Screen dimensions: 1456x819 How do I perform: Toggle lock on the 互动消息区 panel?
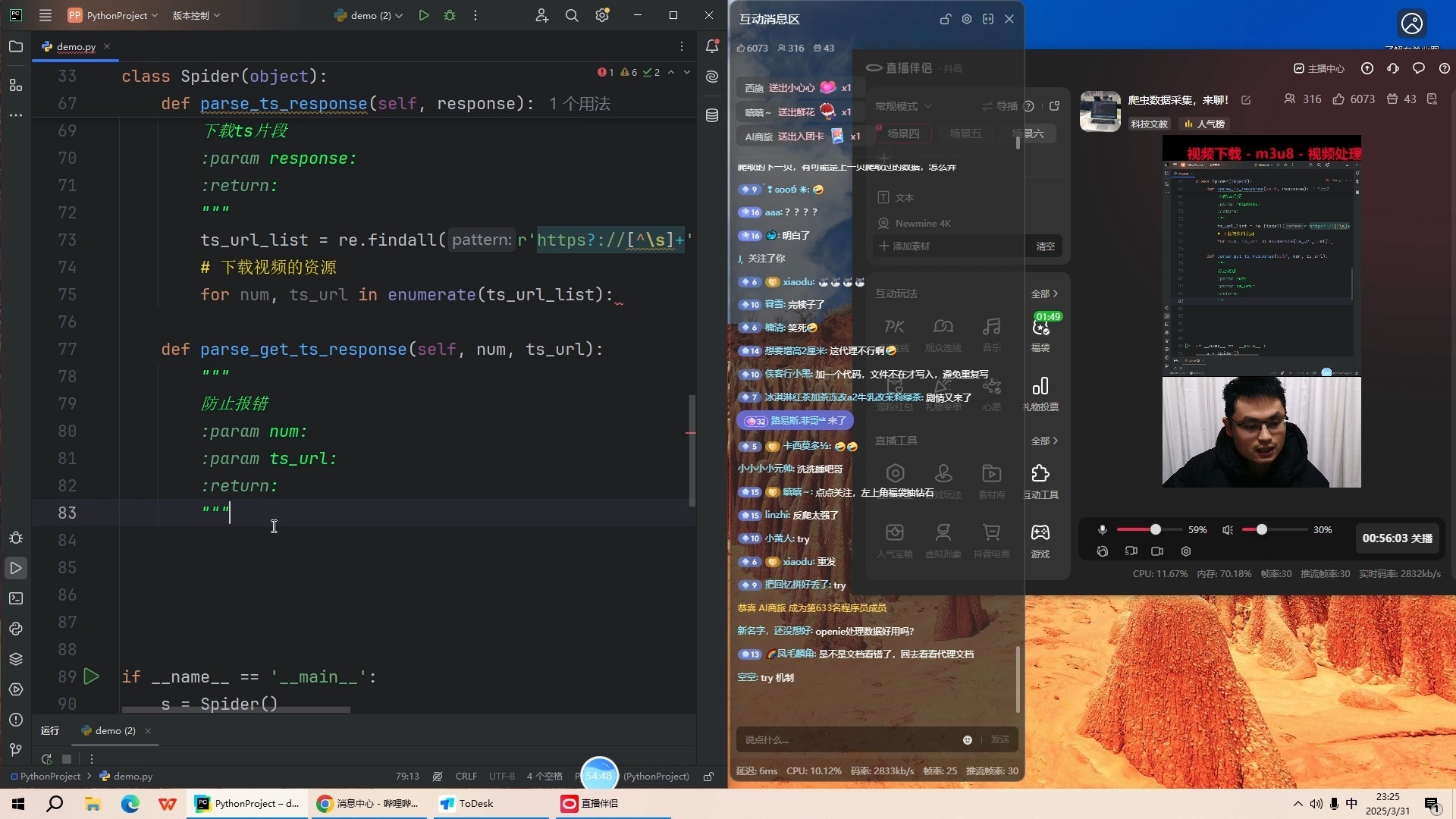[x=945, y=19]
